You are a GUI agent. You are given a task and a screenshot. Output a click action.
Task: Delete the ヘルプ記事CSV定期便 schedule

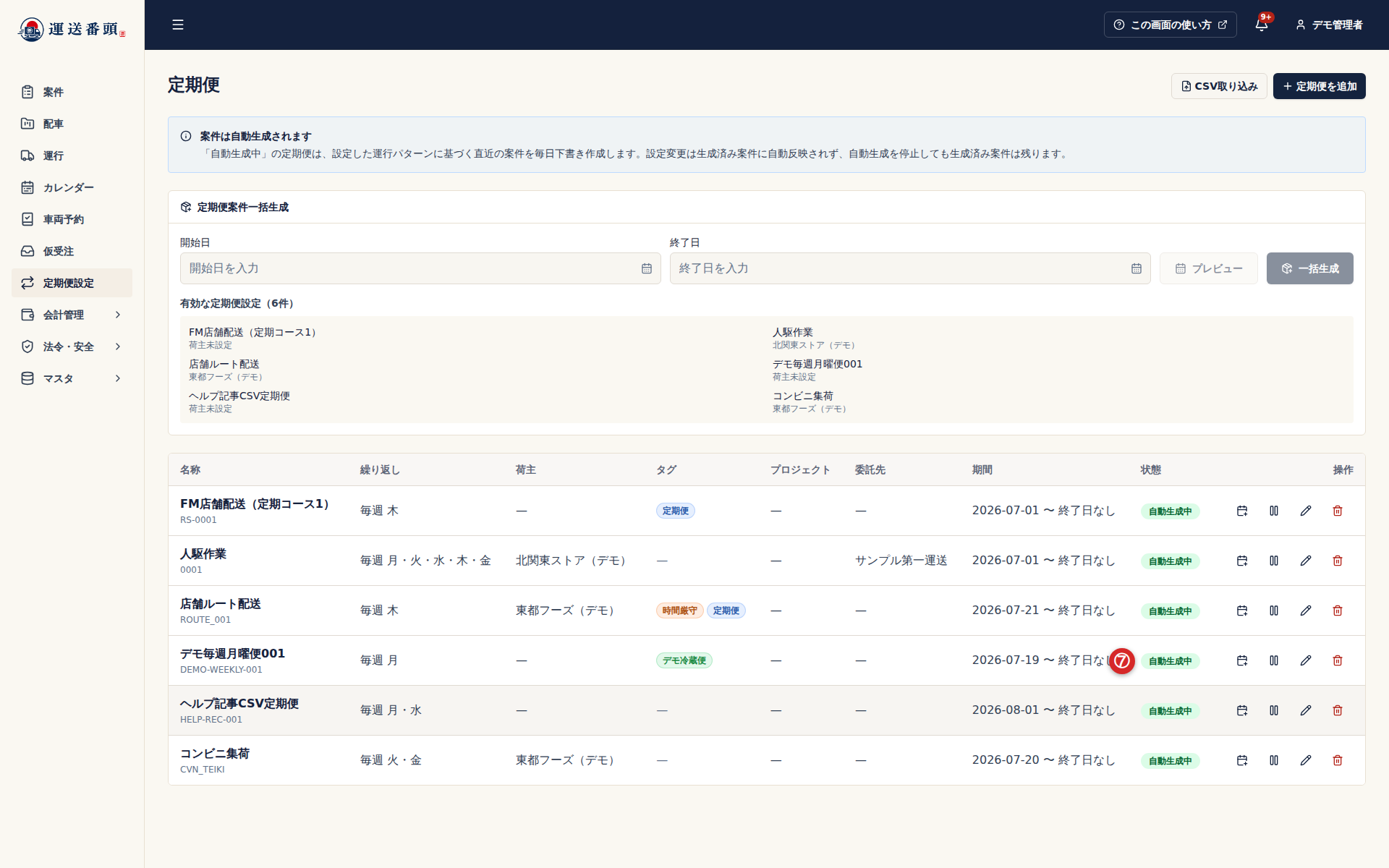(x=1338, y=710)
